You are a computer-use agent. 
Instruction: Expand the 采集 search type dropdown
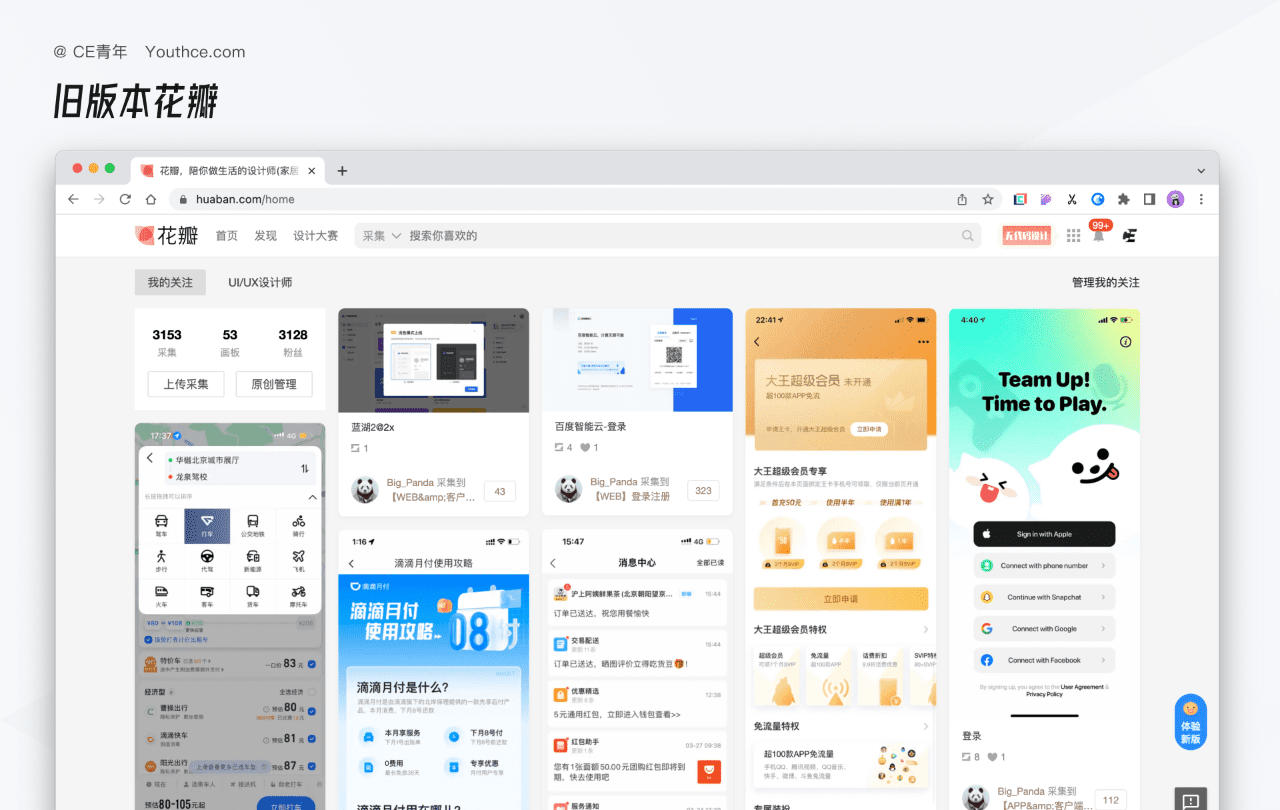(x=381, y=236)
